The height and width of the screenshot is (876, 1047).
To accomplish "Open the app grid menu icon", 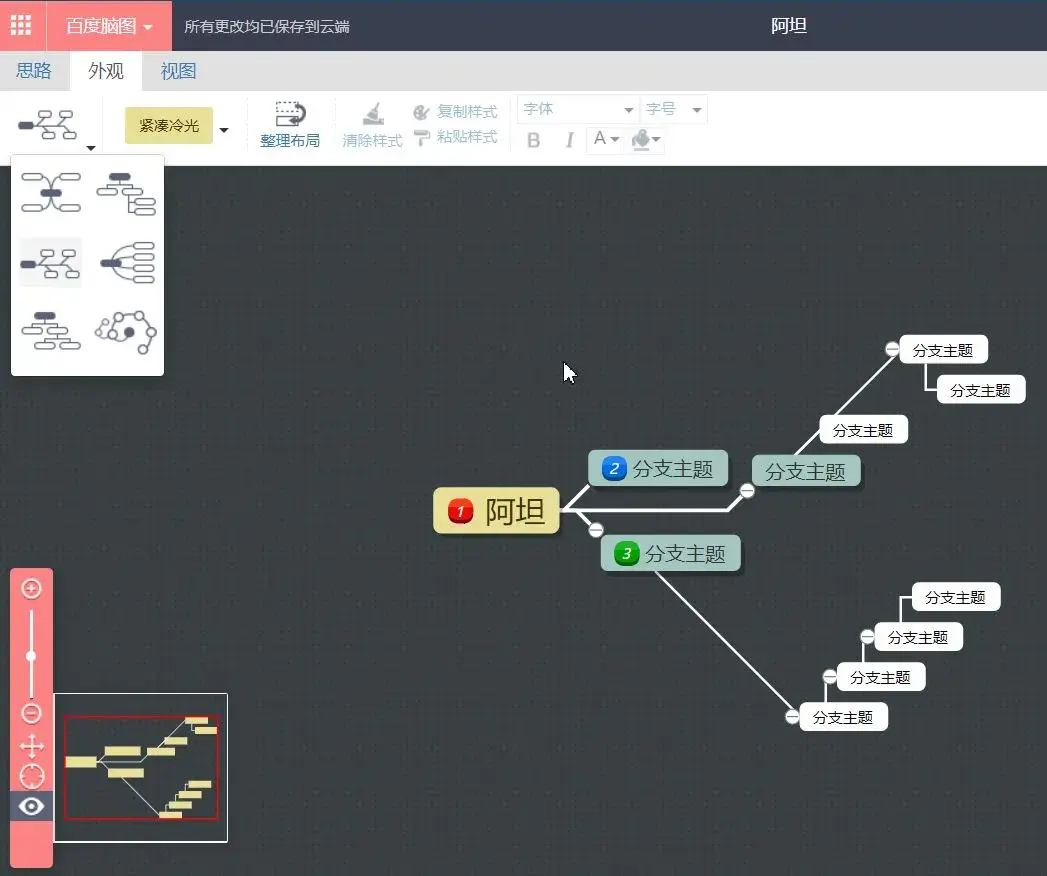I will (x=21, y=25).
